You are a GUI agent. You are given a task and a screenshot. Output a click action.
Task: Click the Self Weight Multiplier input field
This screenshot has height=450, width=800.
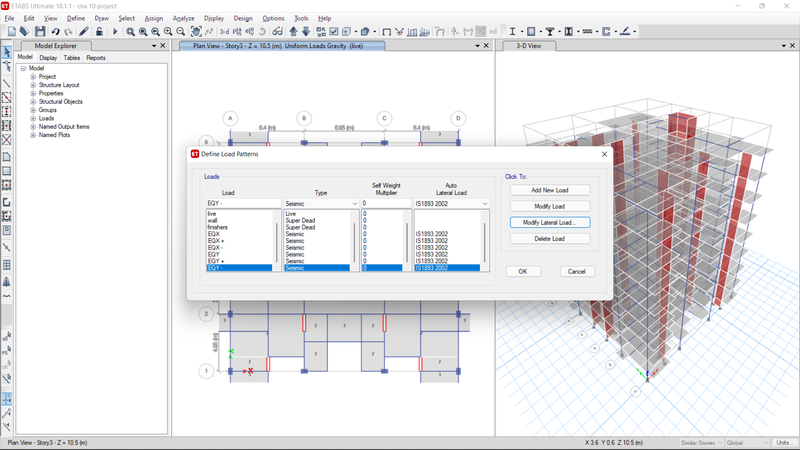coord(386,204)
